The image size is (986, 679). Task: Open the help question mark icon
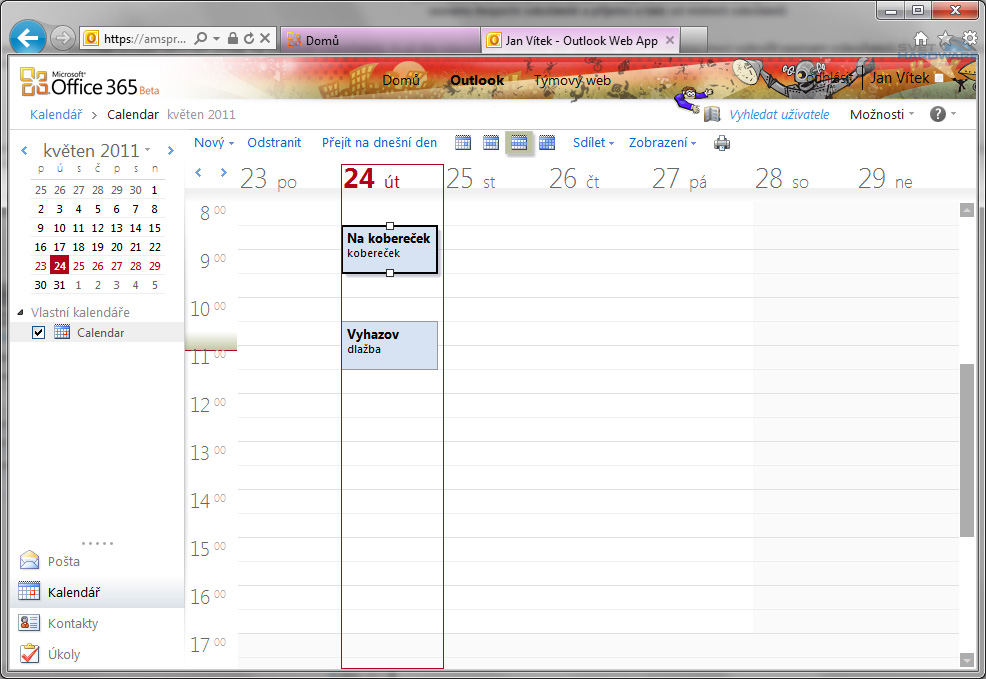(937, 114)
